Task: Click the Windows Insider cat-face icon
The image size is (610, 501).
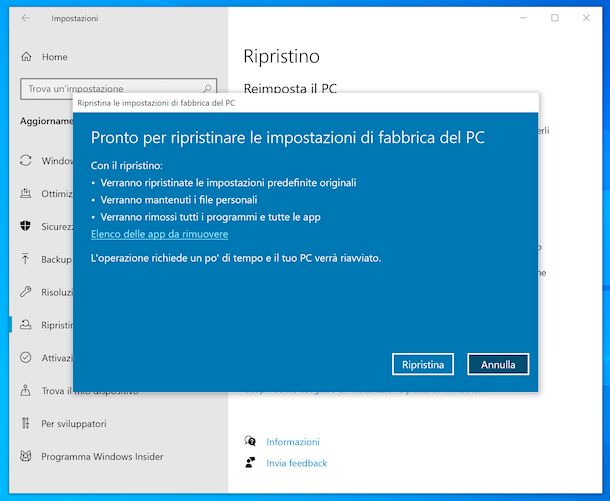Action: [26, 456]
